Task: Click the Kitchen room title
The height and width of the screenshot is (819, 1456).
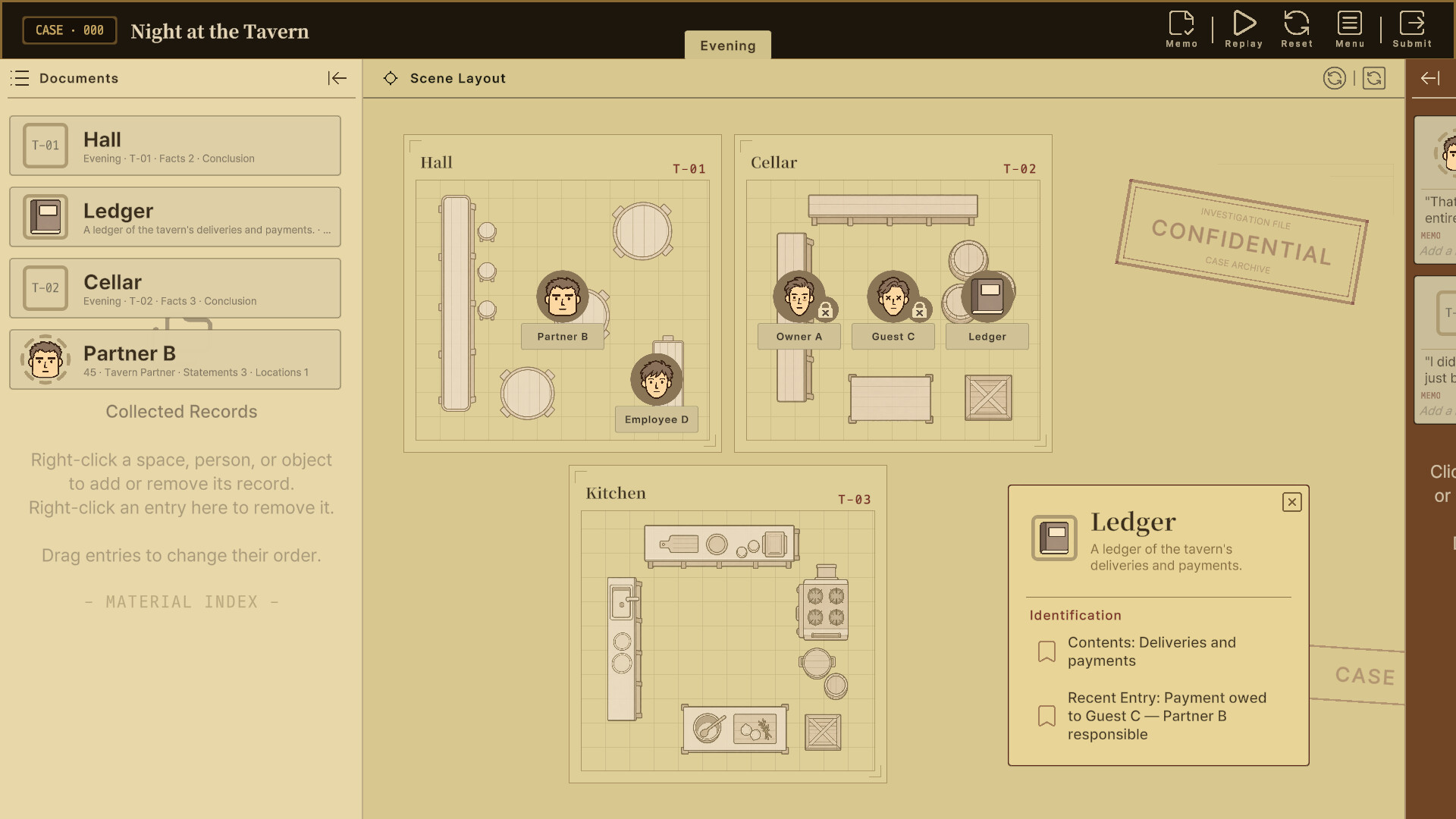Action: tap(616, 493)
